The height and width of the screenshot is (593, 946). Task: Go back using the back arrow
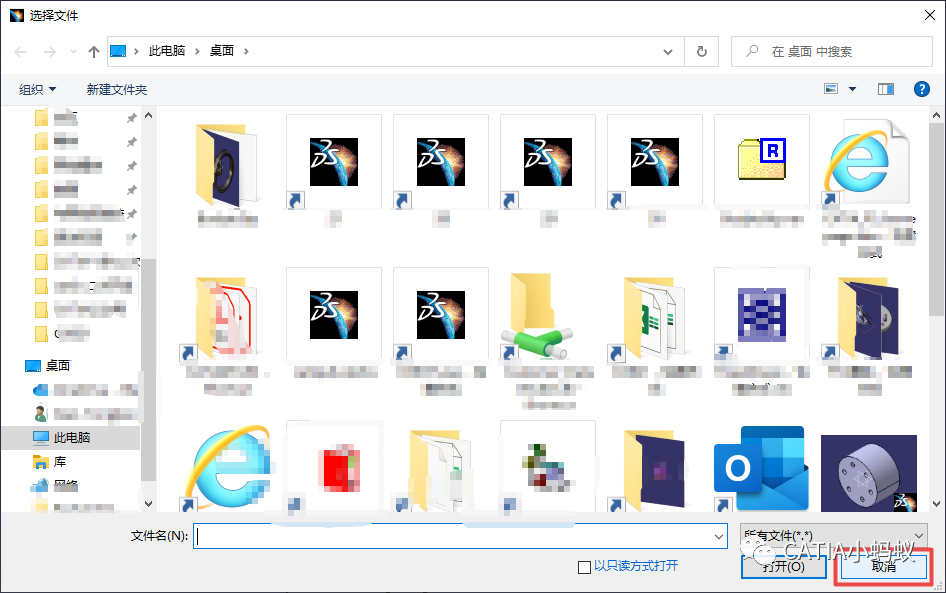tap(21, 52)
